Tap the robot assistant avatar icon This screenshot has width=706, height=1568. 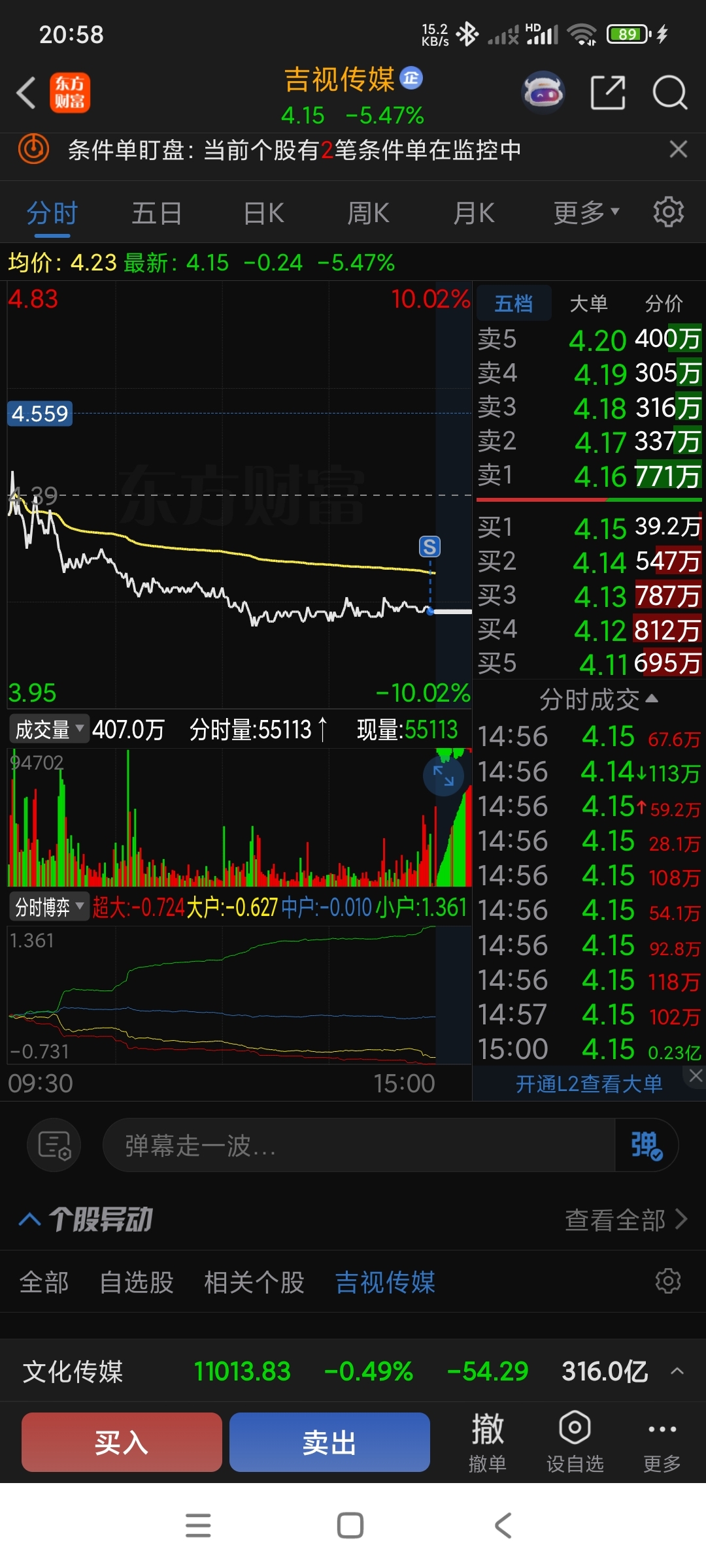pos(543,92)
